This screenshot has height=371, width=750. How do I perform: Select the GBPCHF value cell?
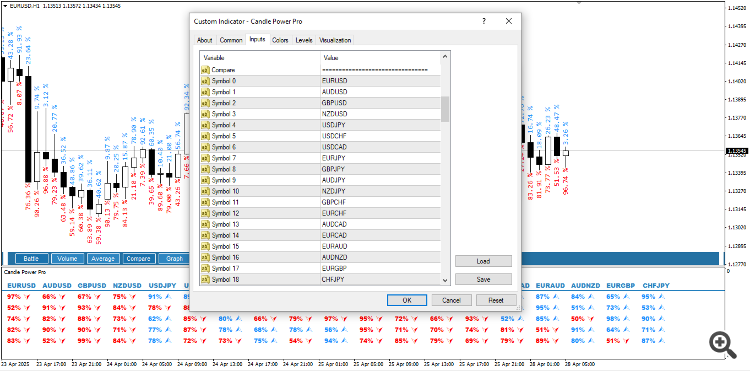pyautogui.click(x=380, y=202)
